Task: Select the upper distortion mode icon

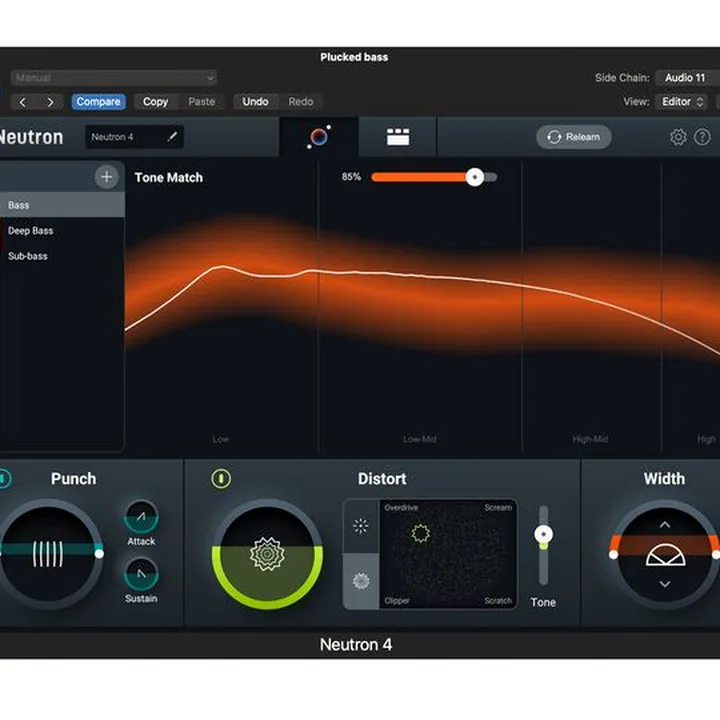Action: (x=361, y=526)
